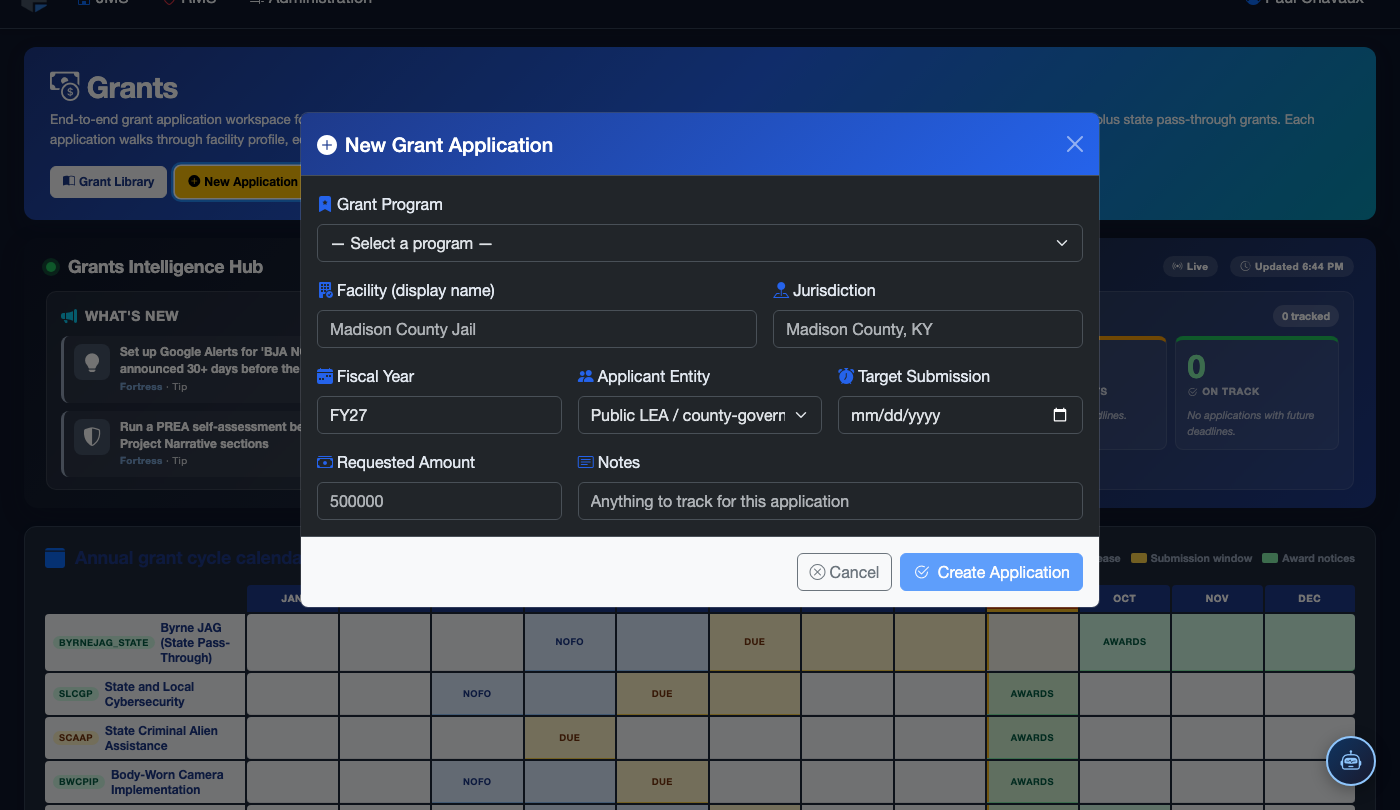Image resolution: width=1400 pixels, height=810 pixels.
Task: Click the Live status badge
Action: pyautogui.click(x=1190, y=267)
